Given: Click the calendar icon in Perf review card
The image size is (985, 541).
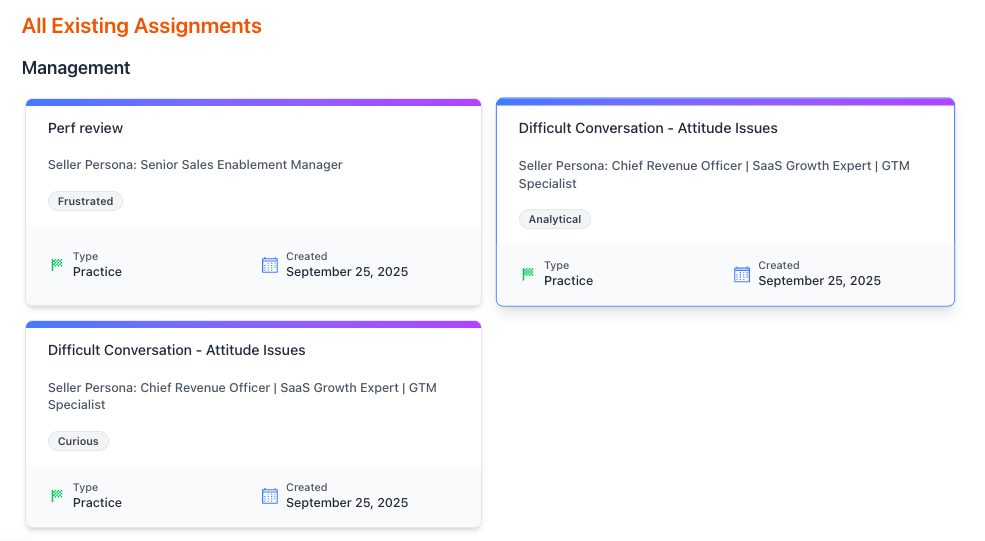Looking at the screenshot, I should pos(269,265).
